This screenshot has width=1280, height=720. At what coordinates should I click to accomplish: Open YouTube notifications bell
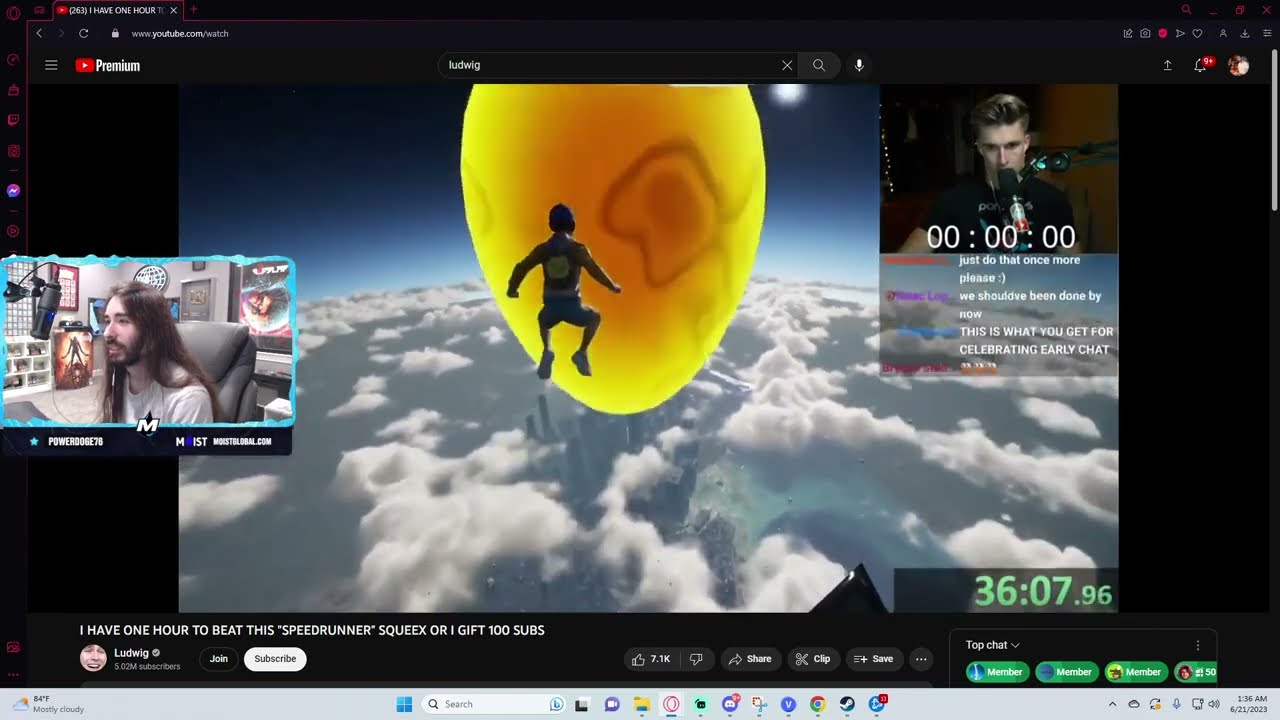(1202, 65)
